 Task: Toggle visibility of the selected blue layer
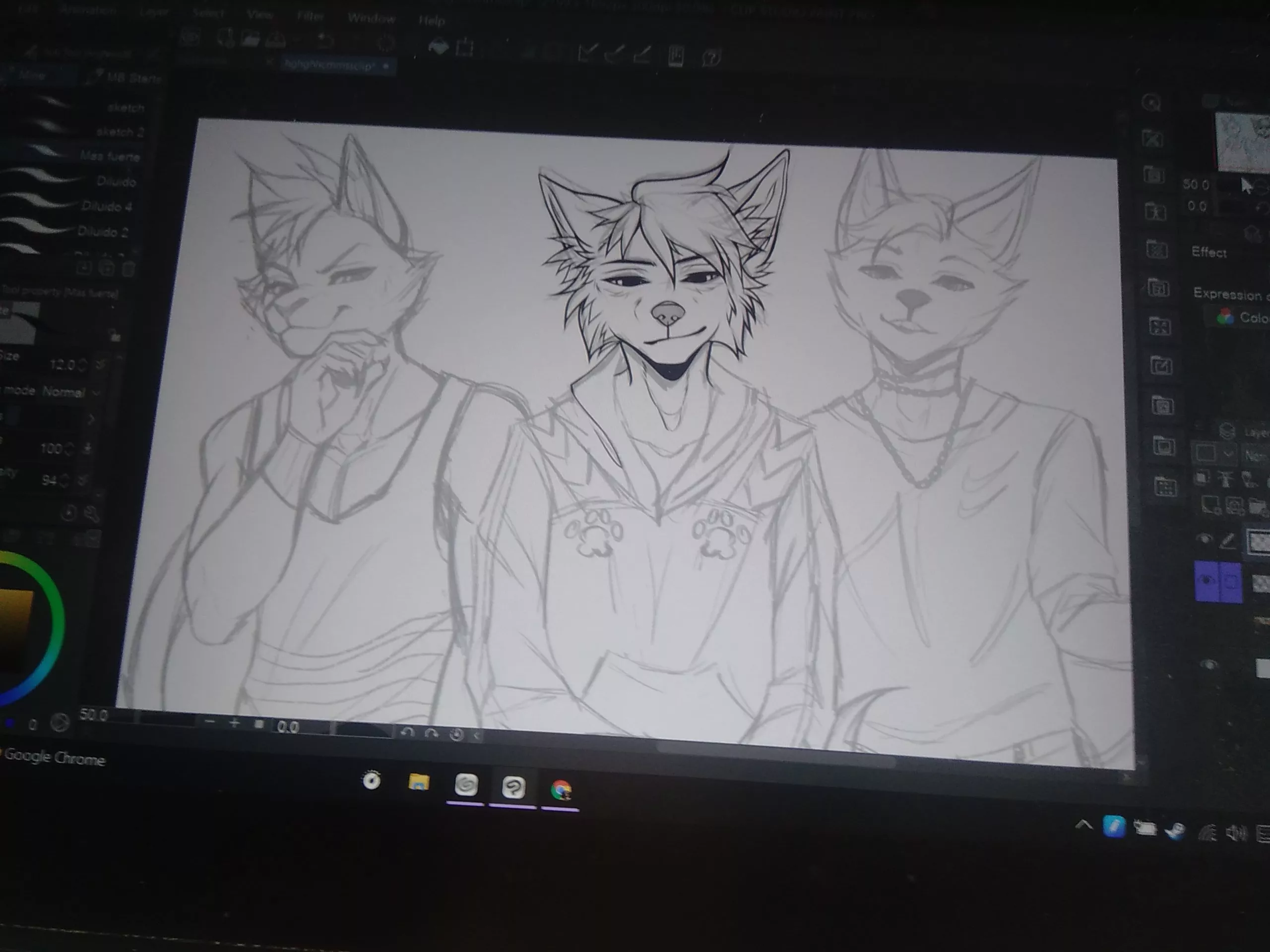[1207, 580]
